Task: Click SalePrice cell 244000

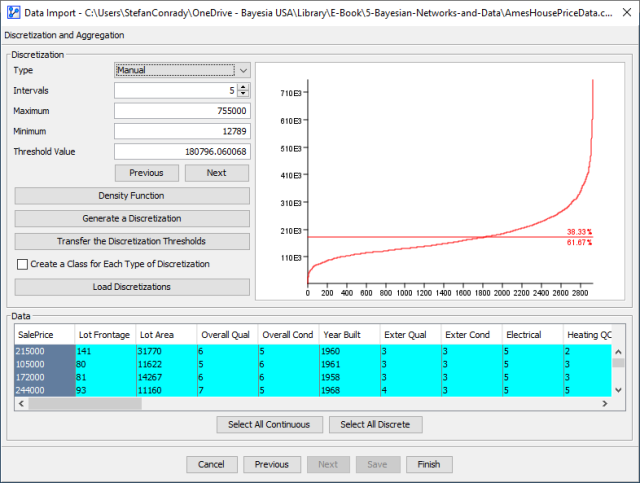Action: click(45, 390)
